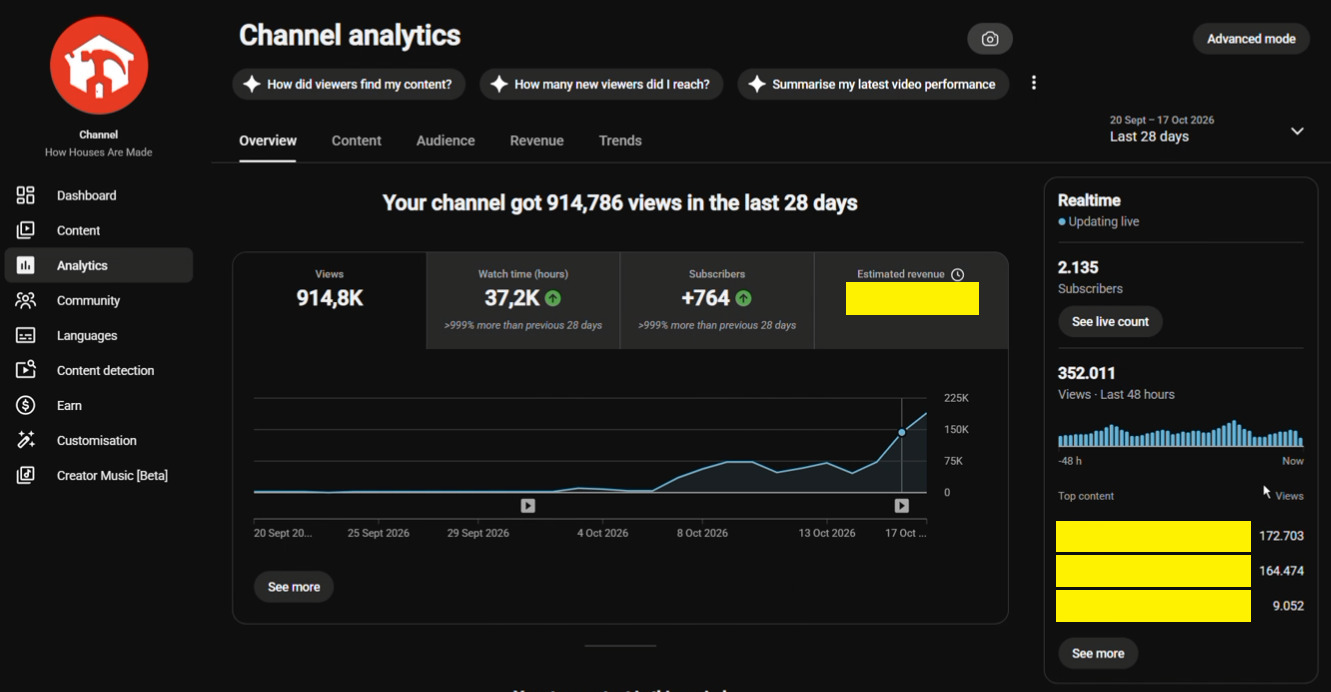
Task: Switch to the Content analytics tab
Action: tap(356, 141)
